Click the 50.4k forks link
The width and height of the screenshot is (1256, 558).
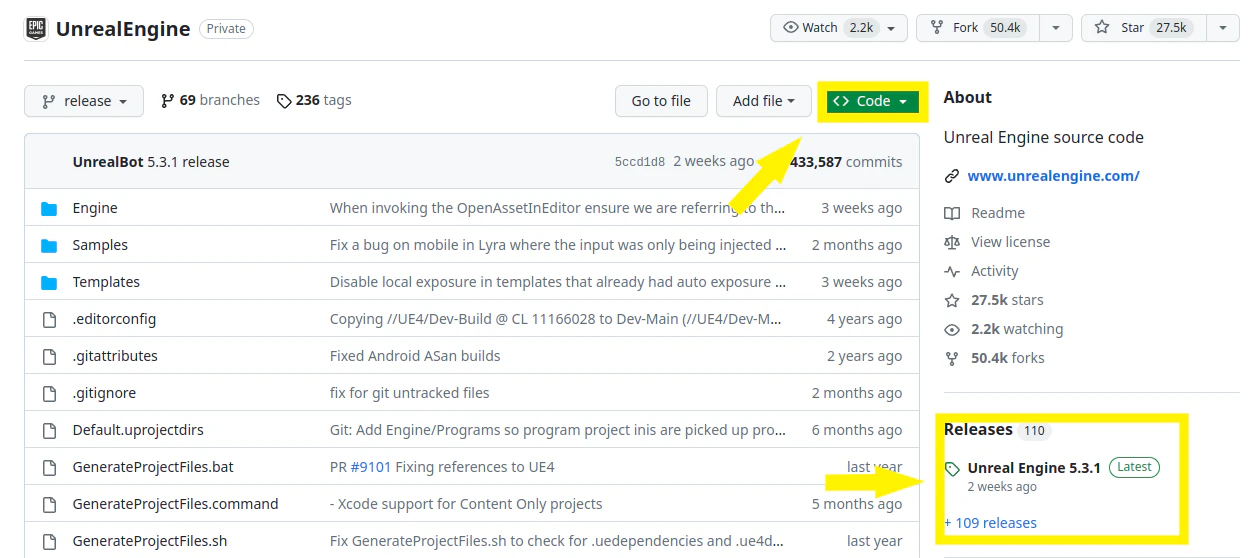[x=1008, y=358]
